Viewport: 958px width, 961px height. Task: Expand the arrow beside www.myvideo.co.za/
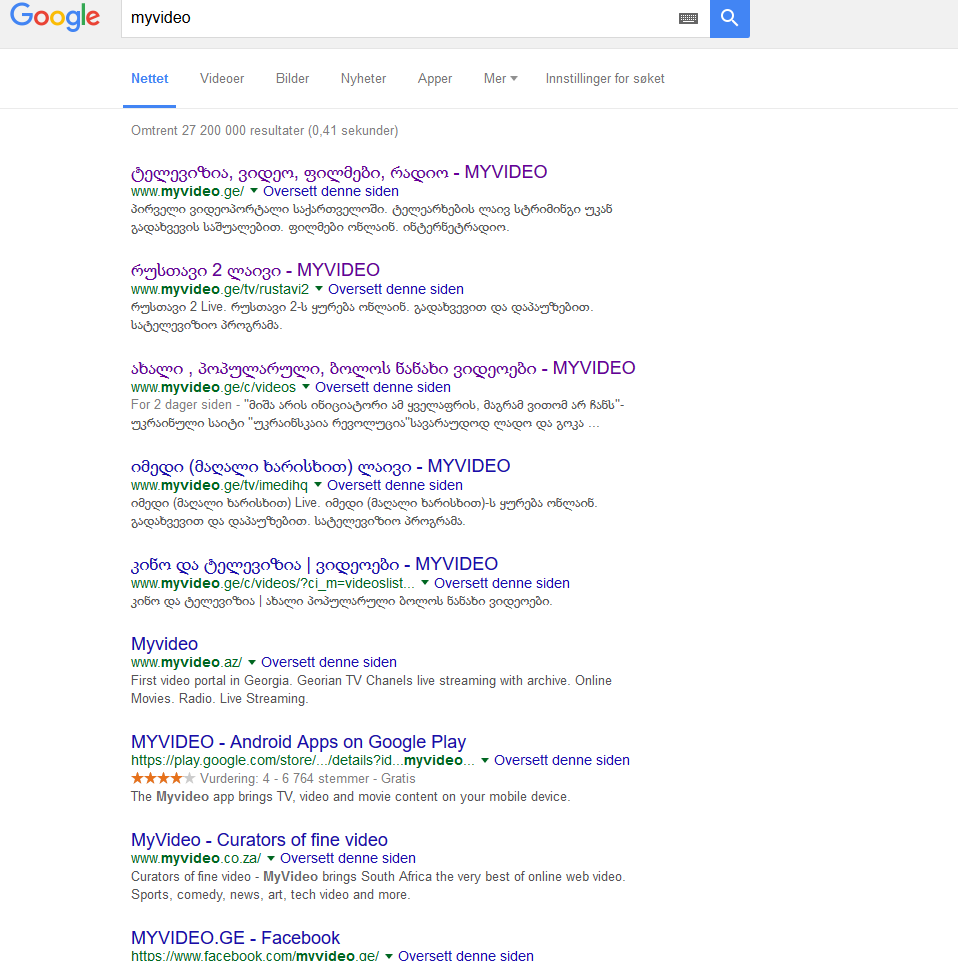(x=271, y=859)
